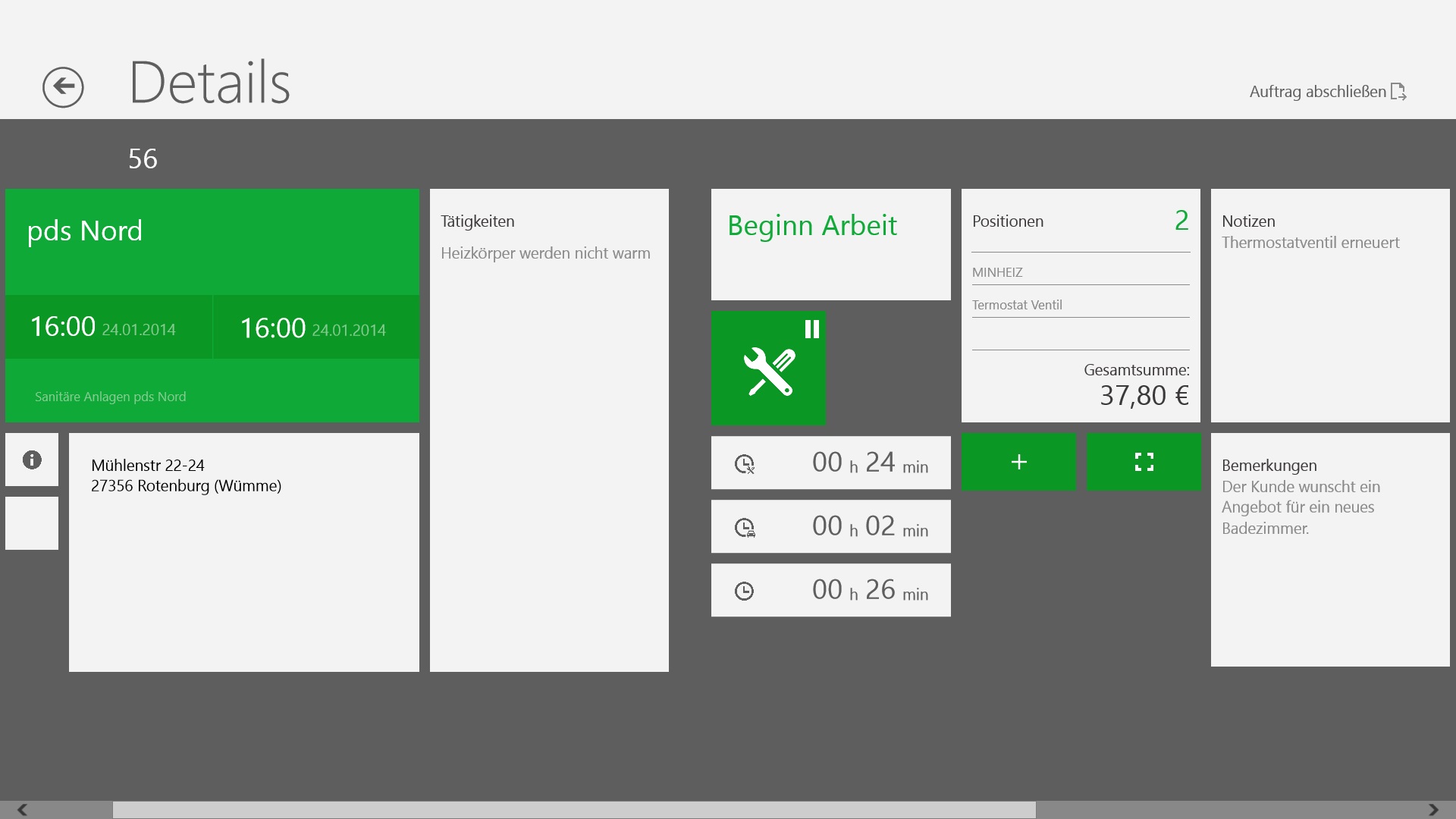Expand positions with fullscreen icon tile

point(1144,462)
